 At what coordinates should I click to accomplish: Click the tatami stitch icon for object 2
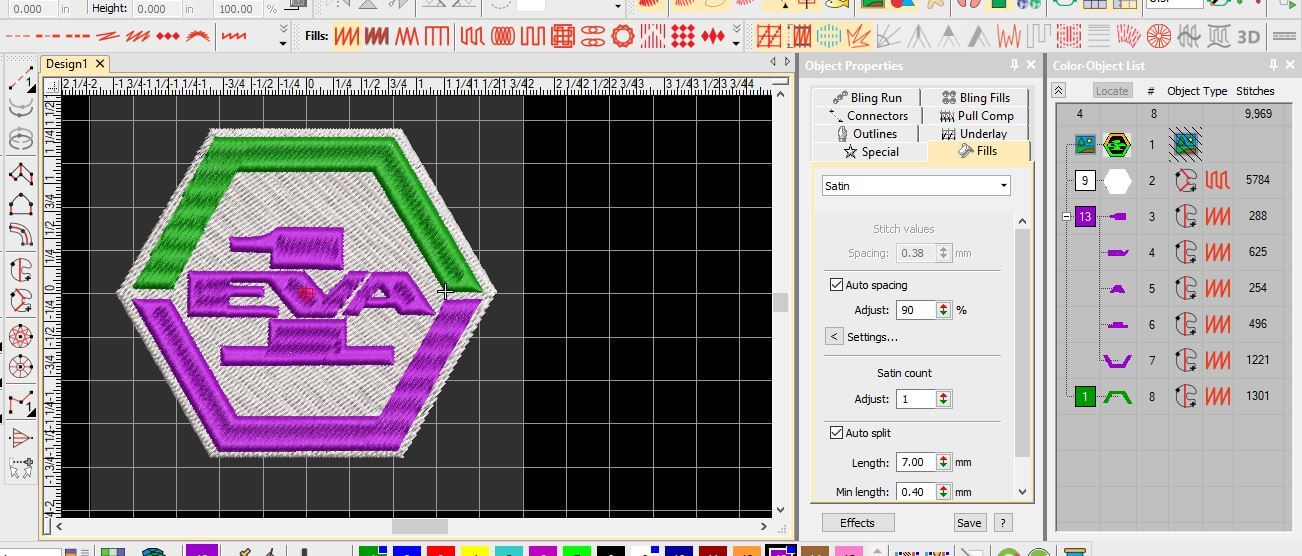1217,181
